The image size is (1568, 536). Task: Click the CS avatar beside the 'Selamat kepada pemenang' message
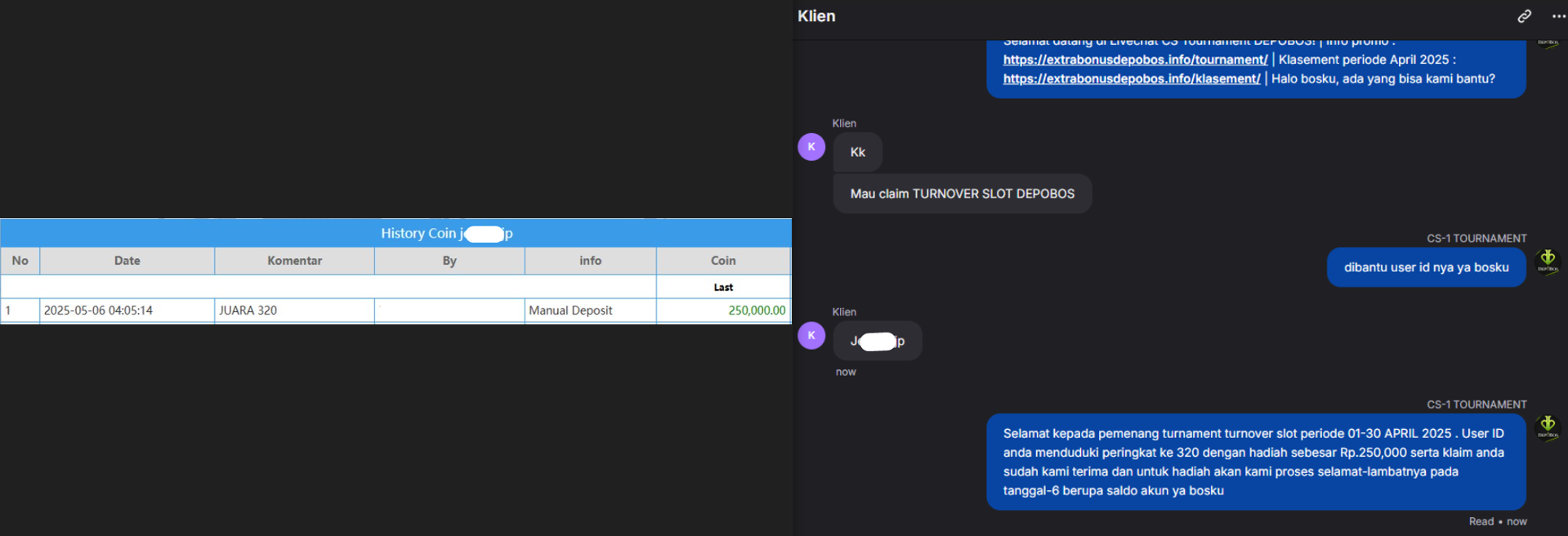click(1548, 427)
